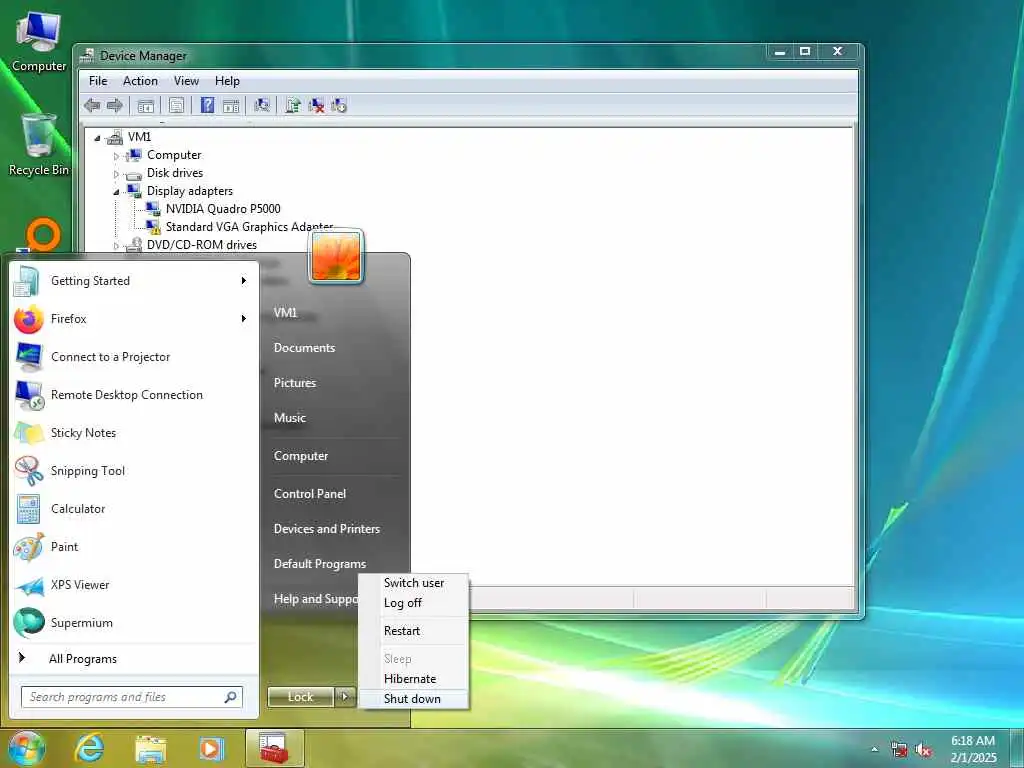Viewport: 1024px width, 768px height.
Task: Click the Uninstall device icon with red X
Action: click(316, 105)
